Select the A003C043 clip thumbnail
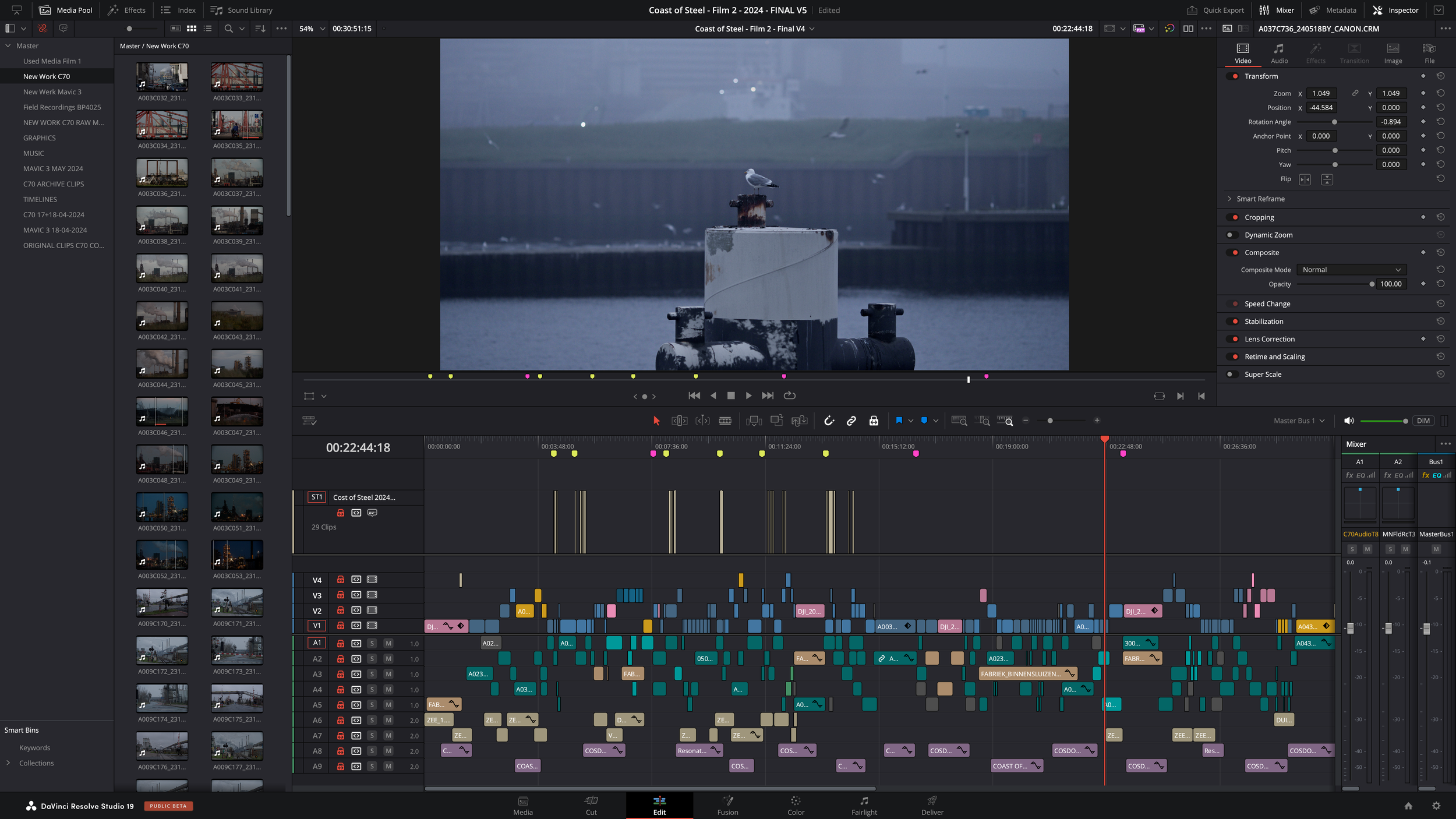 coord(236,316)
